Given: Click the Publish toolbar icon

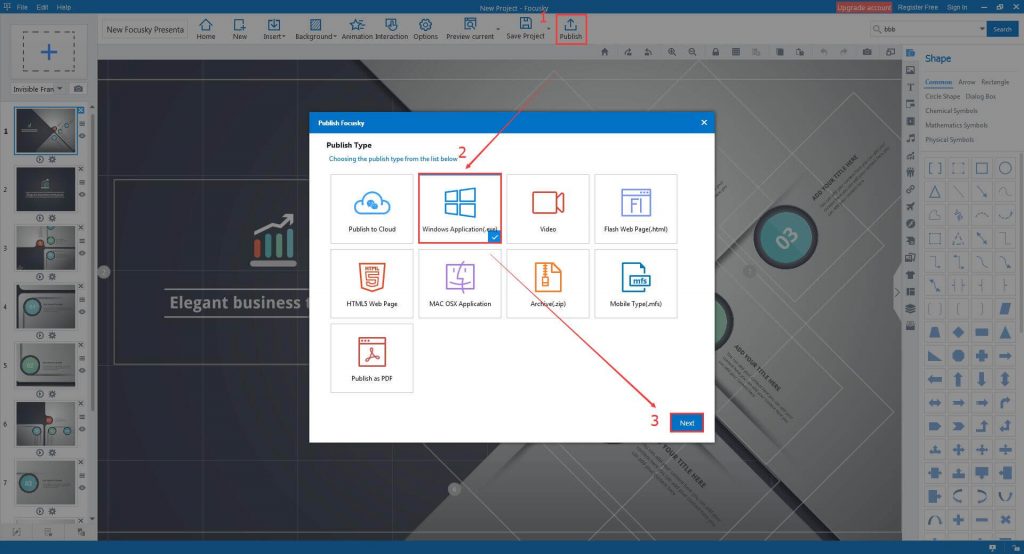Looking at the screenshot, I should (570, 27).
